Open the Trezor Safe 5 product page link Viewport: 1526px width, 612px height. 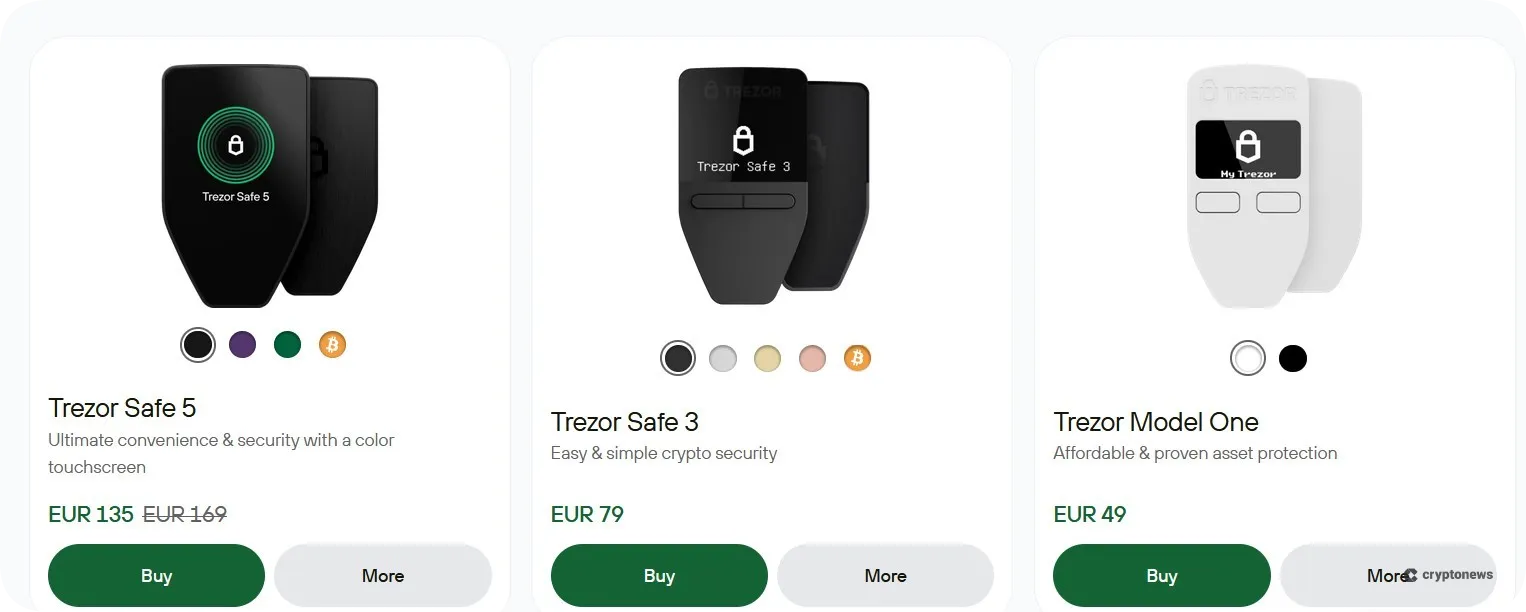(x=122, y=408)
